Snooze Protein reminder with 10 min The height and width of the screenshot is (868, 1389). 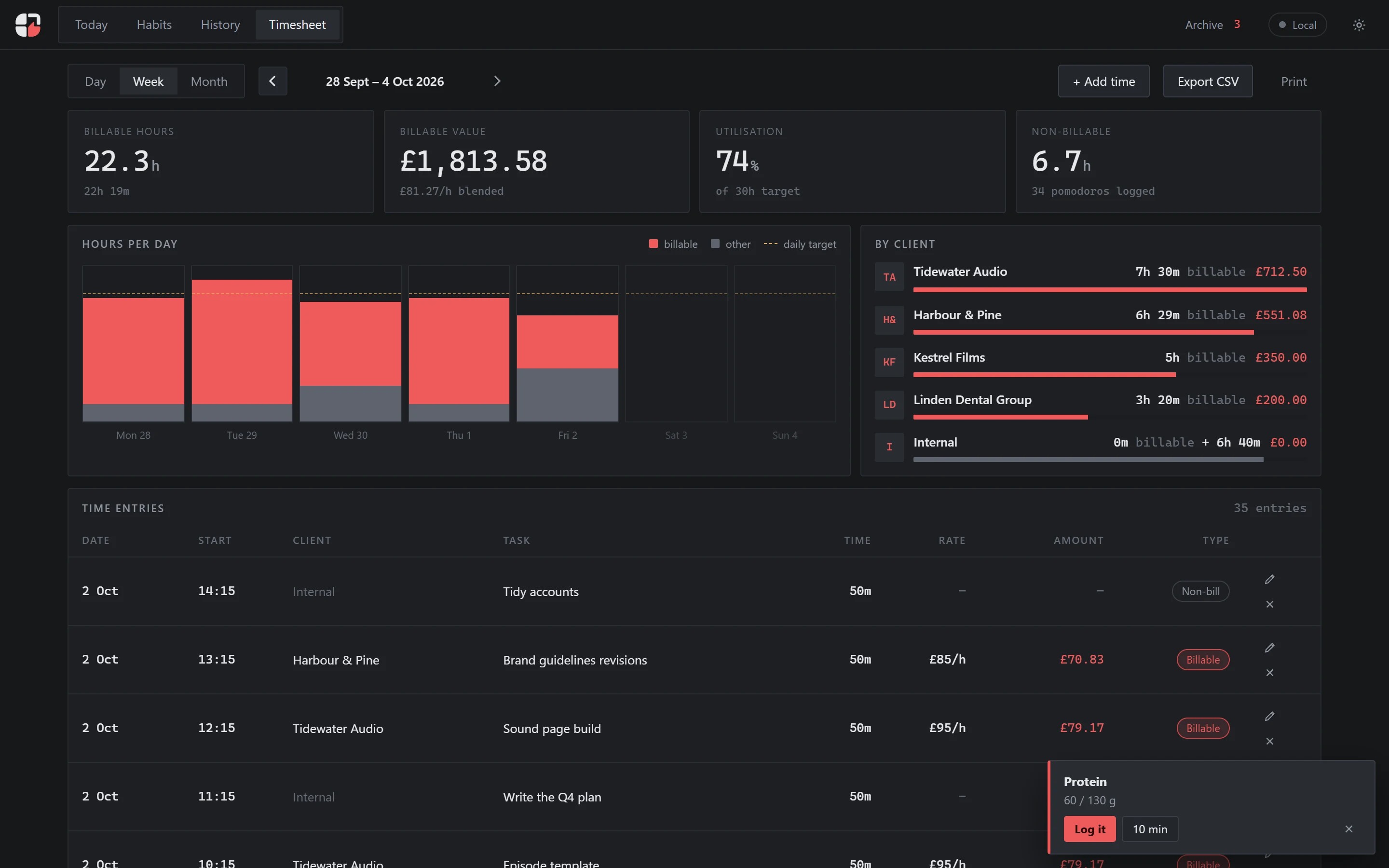[x=1150, y=829]
